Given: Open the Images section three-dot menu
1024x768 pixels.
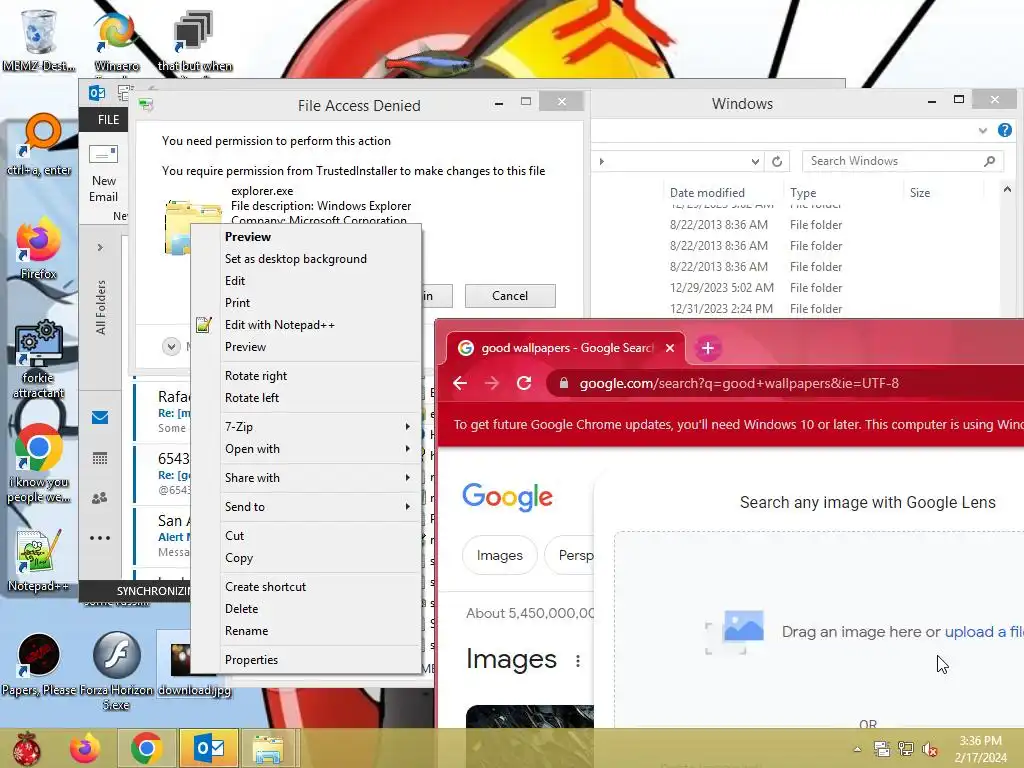Looking at the screenshot, I should click(x=578, y=661).
